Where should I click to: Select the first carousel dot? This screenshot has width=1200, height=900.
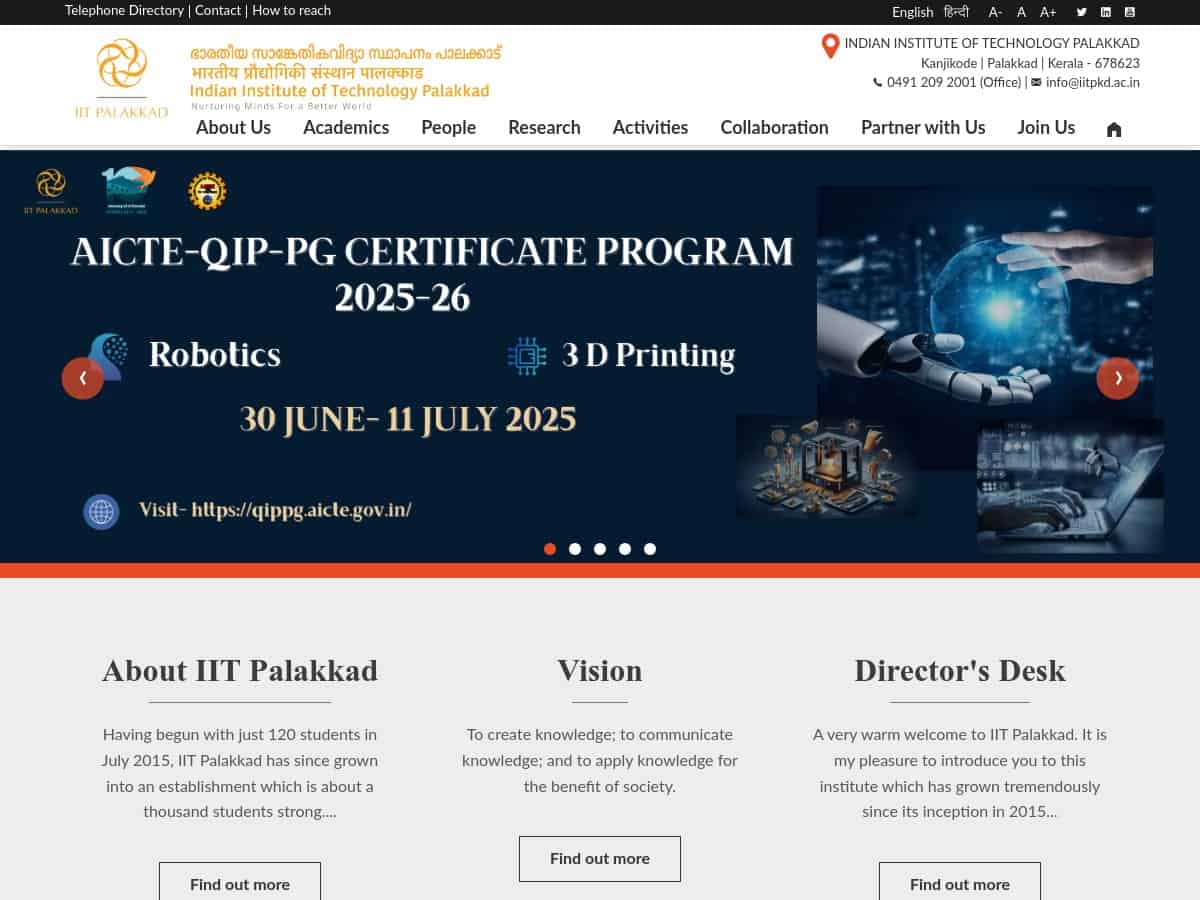pyautogui.click(x=550, y=549)
